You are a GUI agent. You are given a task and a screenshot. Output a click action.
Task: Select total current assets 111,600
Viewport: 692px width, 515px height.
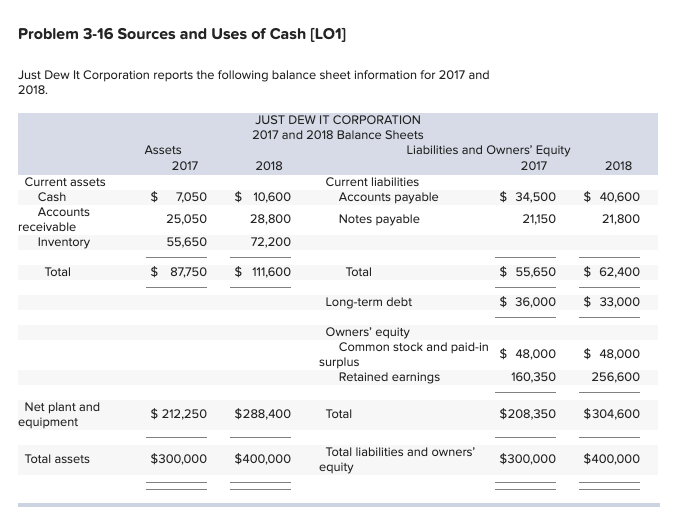271,272
